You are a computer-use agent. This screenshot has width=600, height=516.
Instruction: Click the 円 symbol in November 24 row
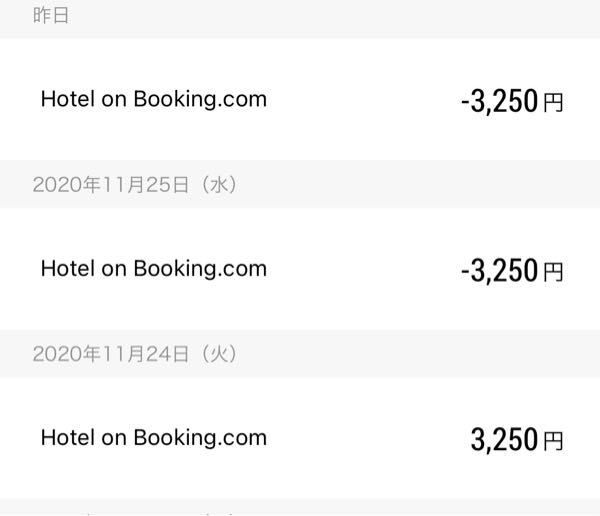click(x=553, y=441)
